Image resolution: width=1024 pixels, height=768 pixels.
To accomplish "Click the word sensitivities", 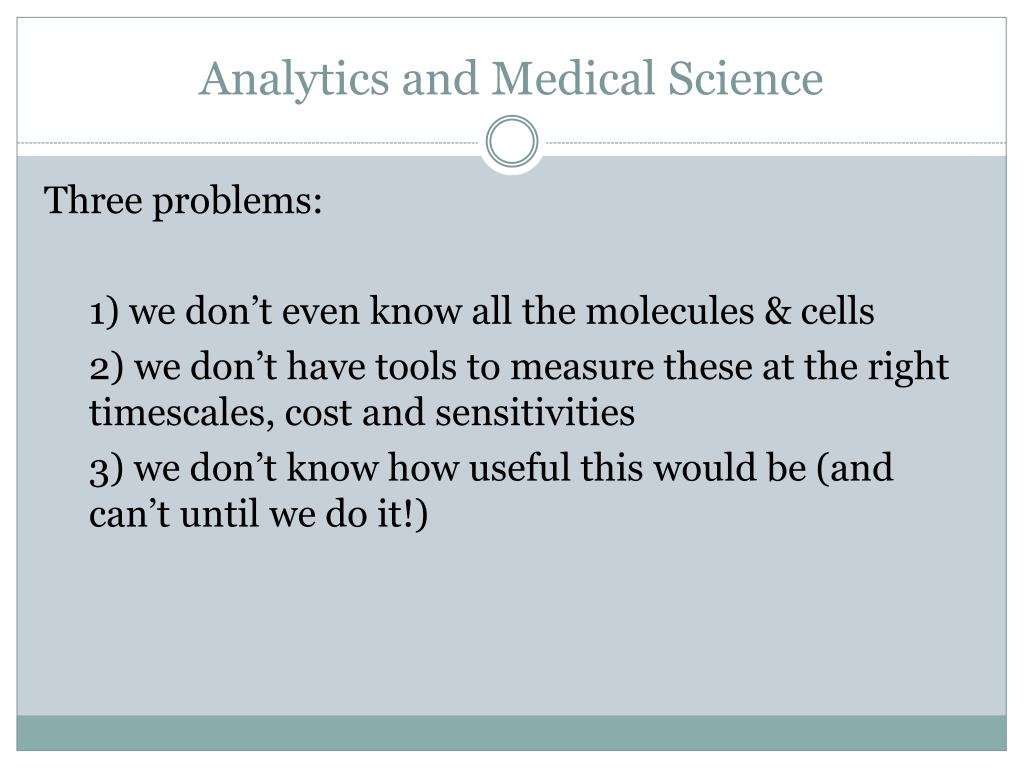I will (x=535, y=413).
